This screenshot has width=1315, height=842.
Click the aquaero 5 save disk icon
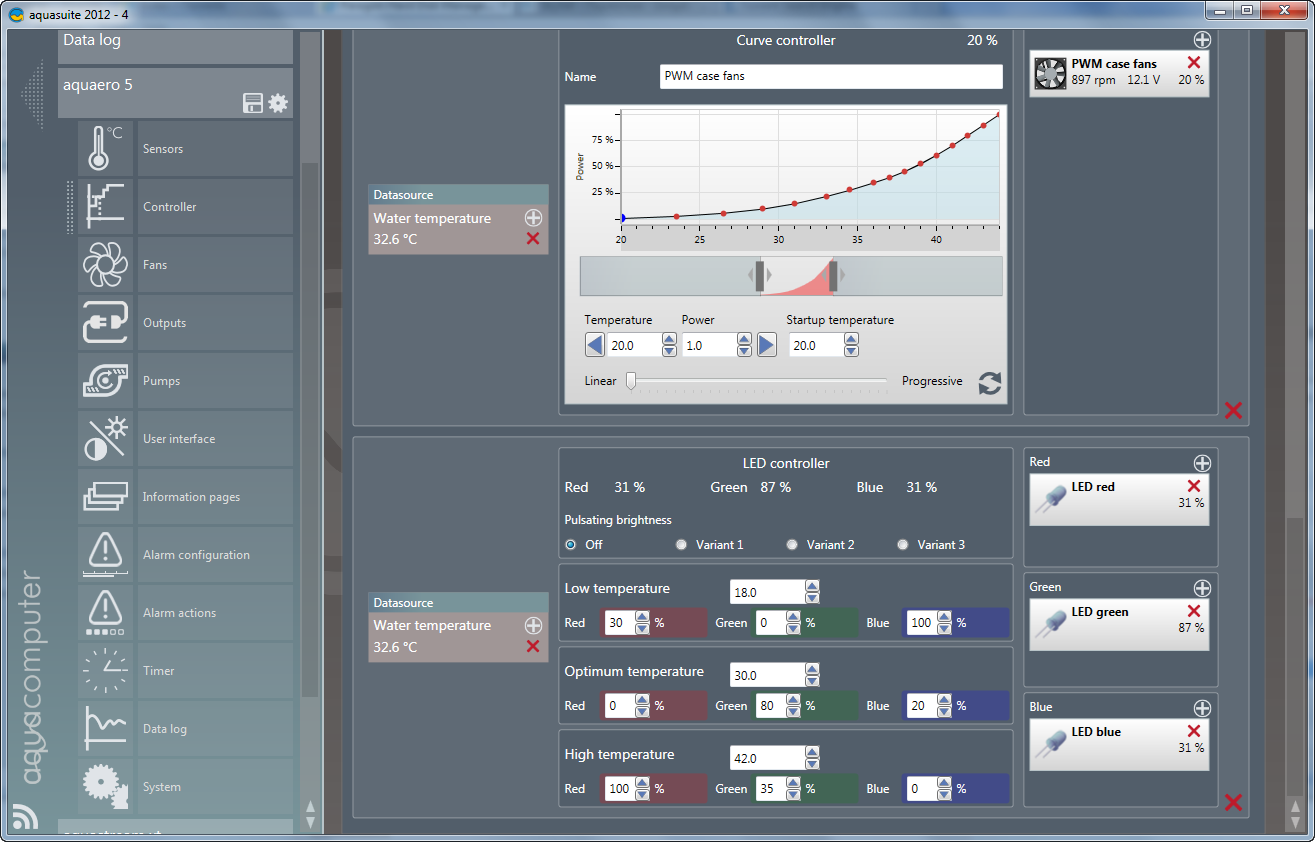click(x=253, y=103)
